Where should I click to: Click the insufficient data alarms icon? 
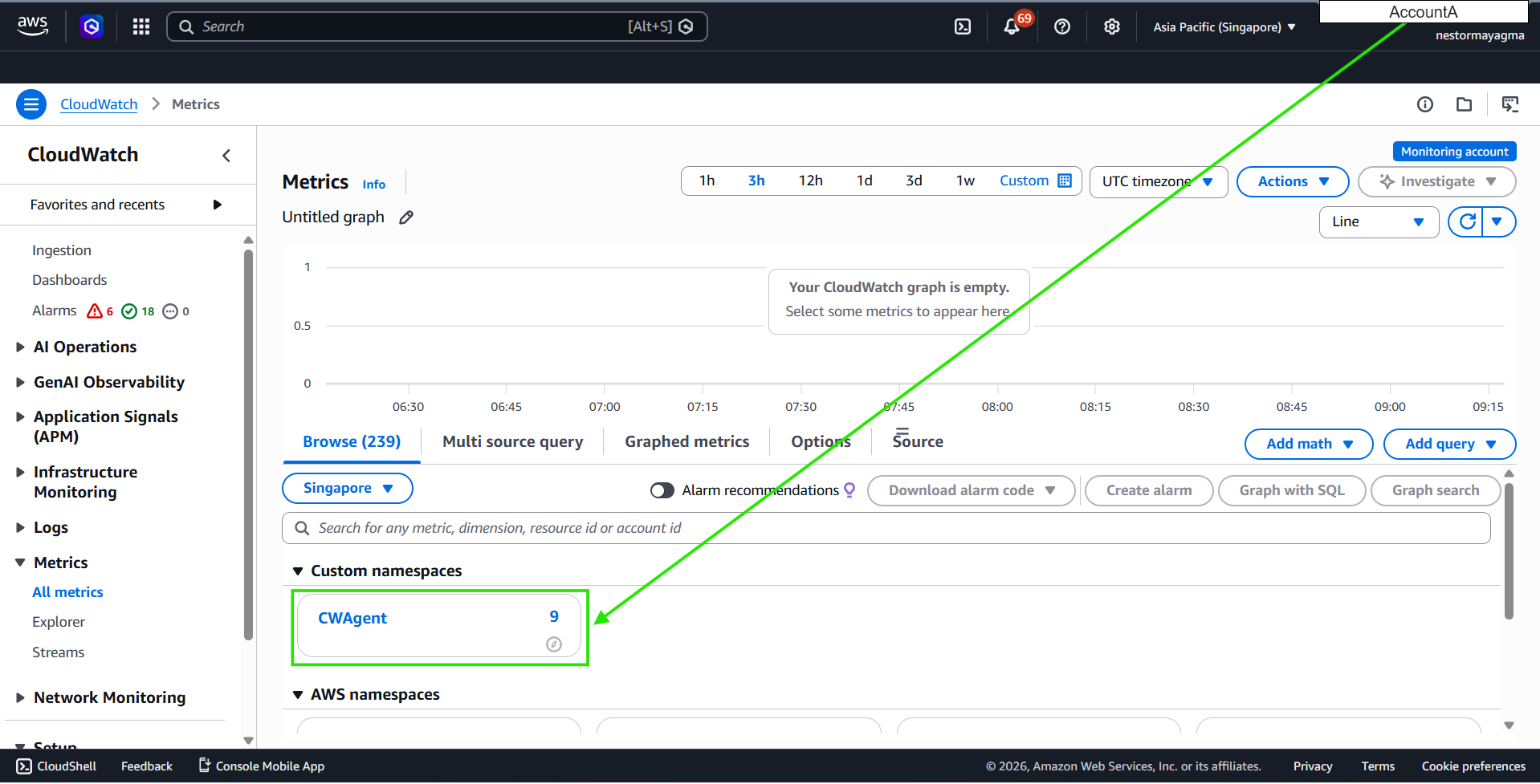[x=170, y=311]
